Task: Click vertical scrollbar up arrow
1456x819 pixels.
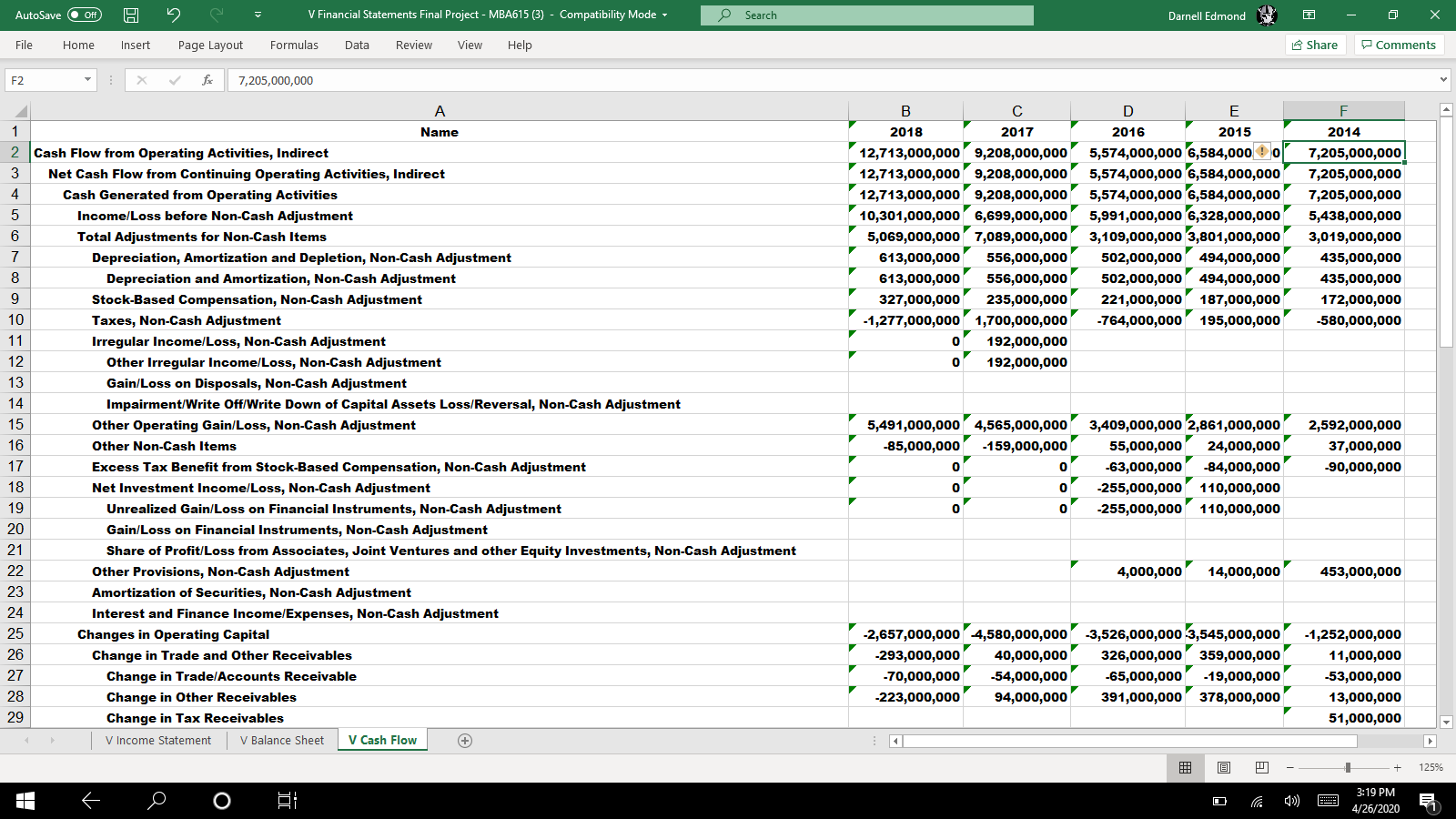Action: pos(1446,110)
